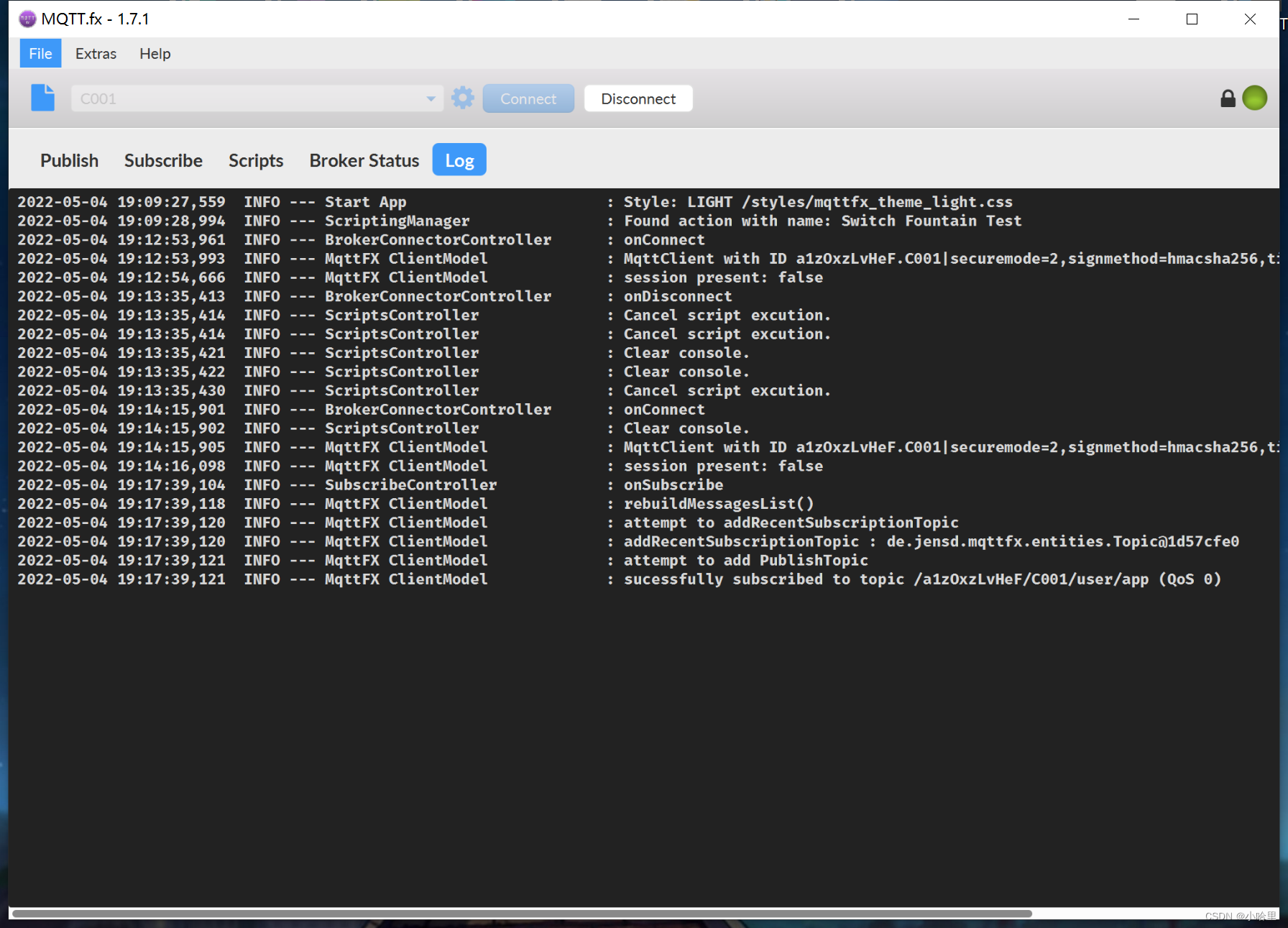Click the C001 connection profile field

click(257, 98)
